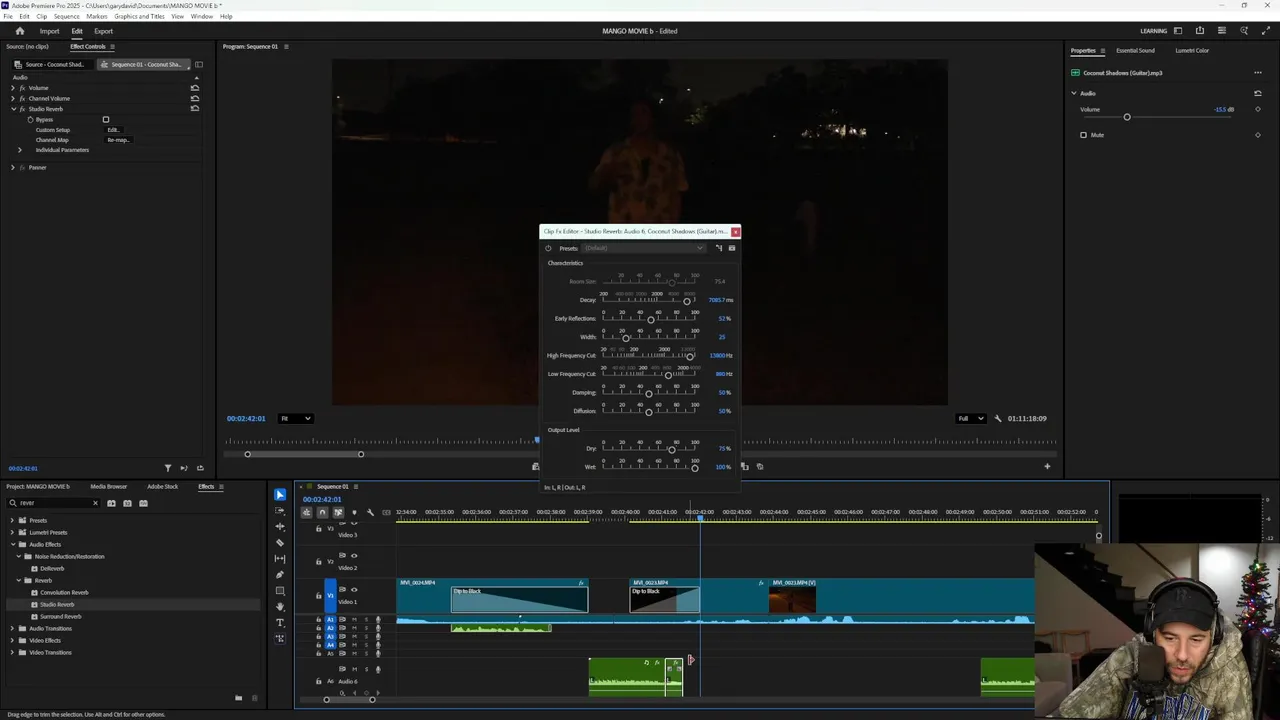Toggle insert sequences as nests icon
This screenshot has width=1280, height=720.
306,512
